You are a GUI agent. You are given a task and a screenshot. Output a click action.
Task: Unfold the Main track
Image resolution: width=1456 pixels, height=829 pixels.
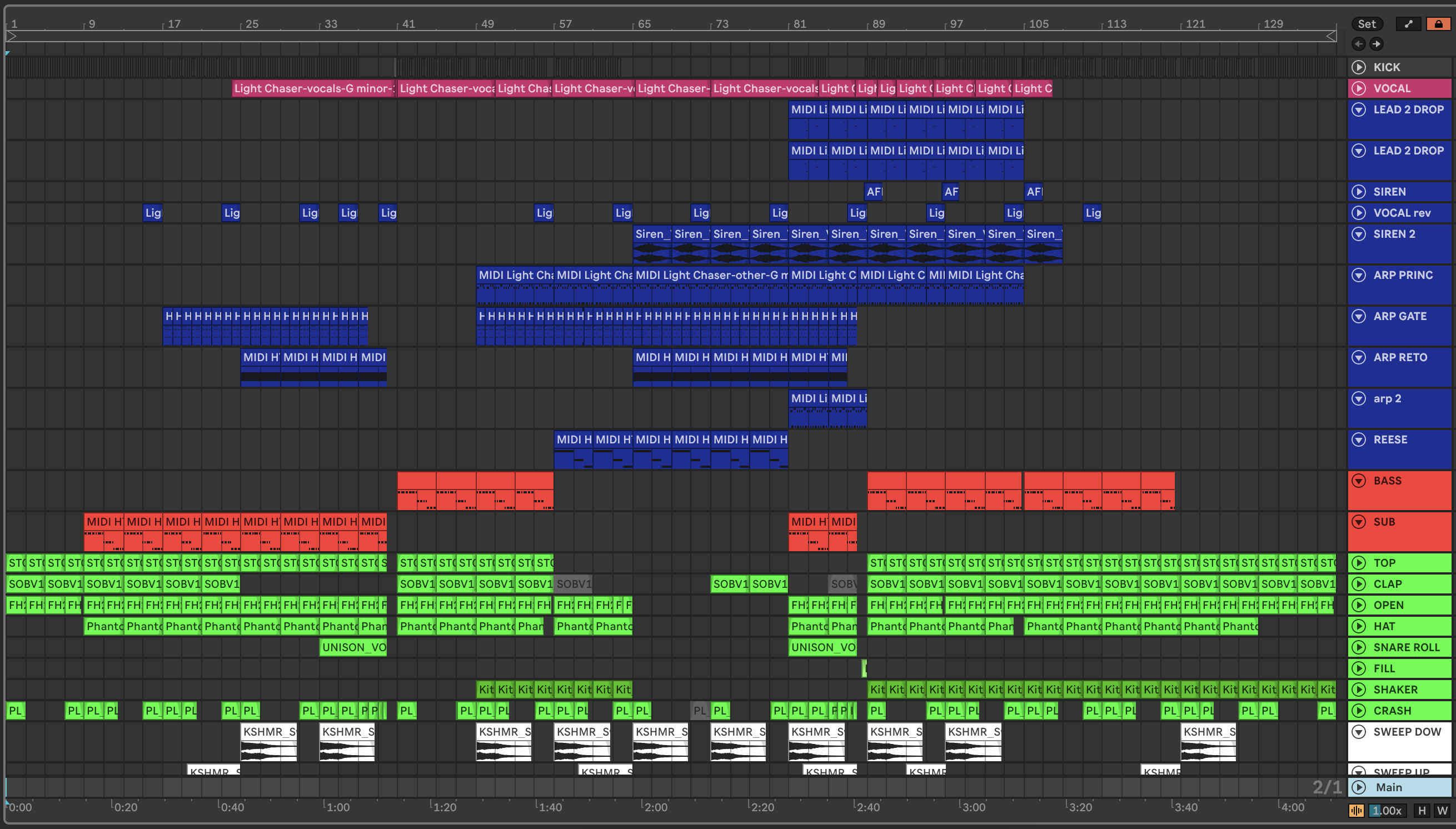tap(1359, 787)
